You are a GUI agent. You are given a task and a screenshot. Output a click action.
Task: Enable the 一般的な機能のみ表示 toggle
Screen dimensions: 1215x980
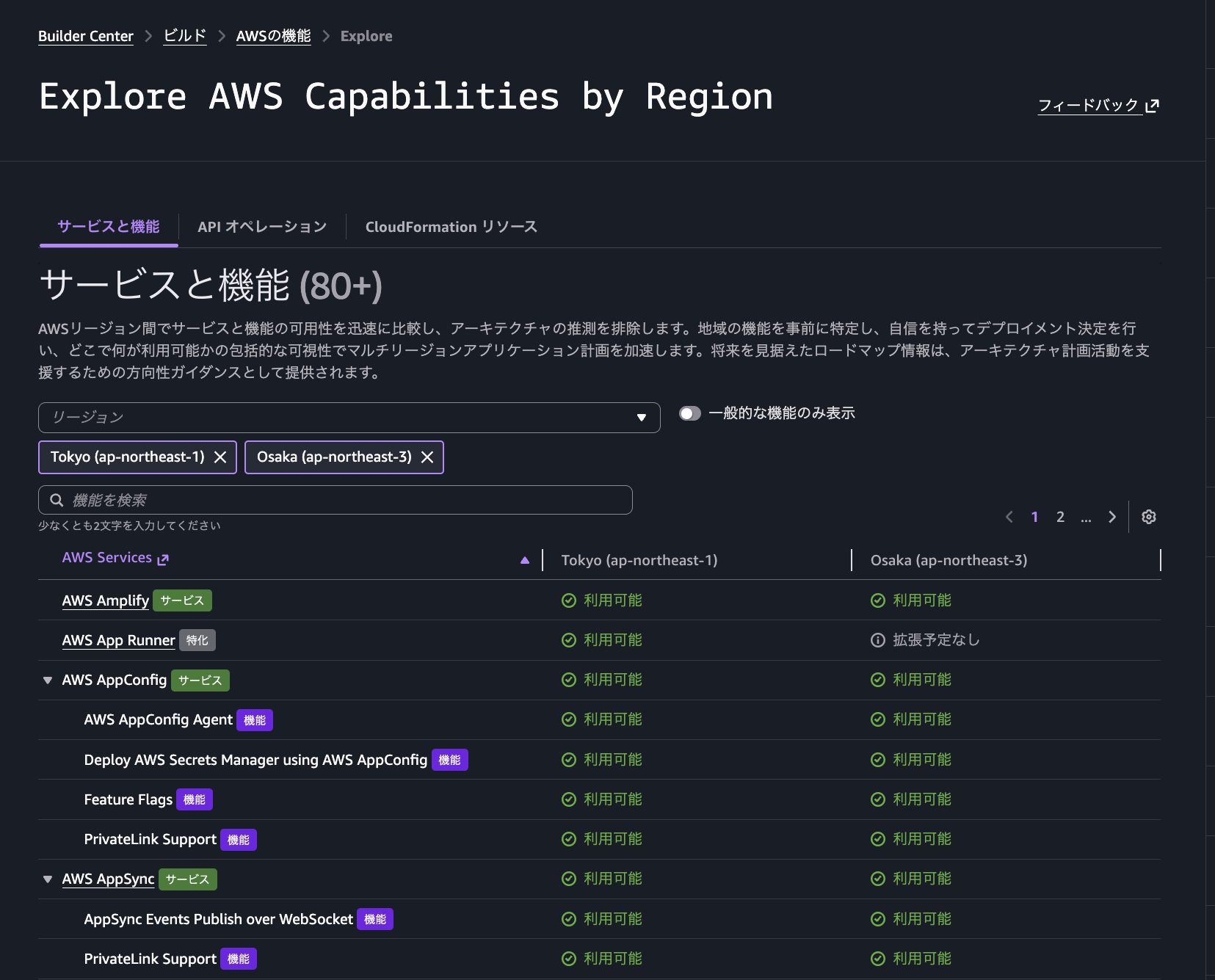tap(690, 413)
